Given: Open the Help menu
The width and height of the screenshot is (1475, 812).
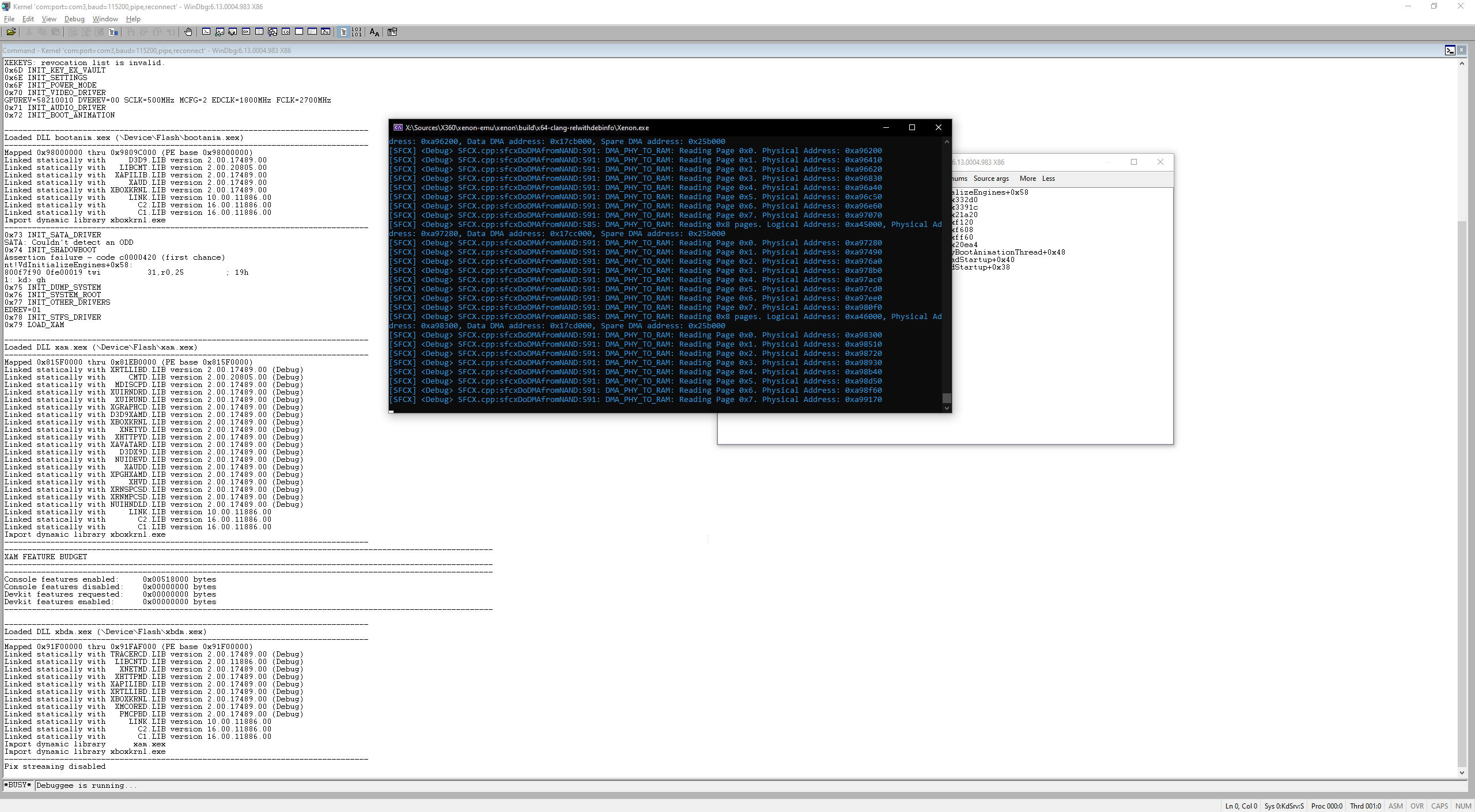Looking at the screenshot, I should (133, 19).
